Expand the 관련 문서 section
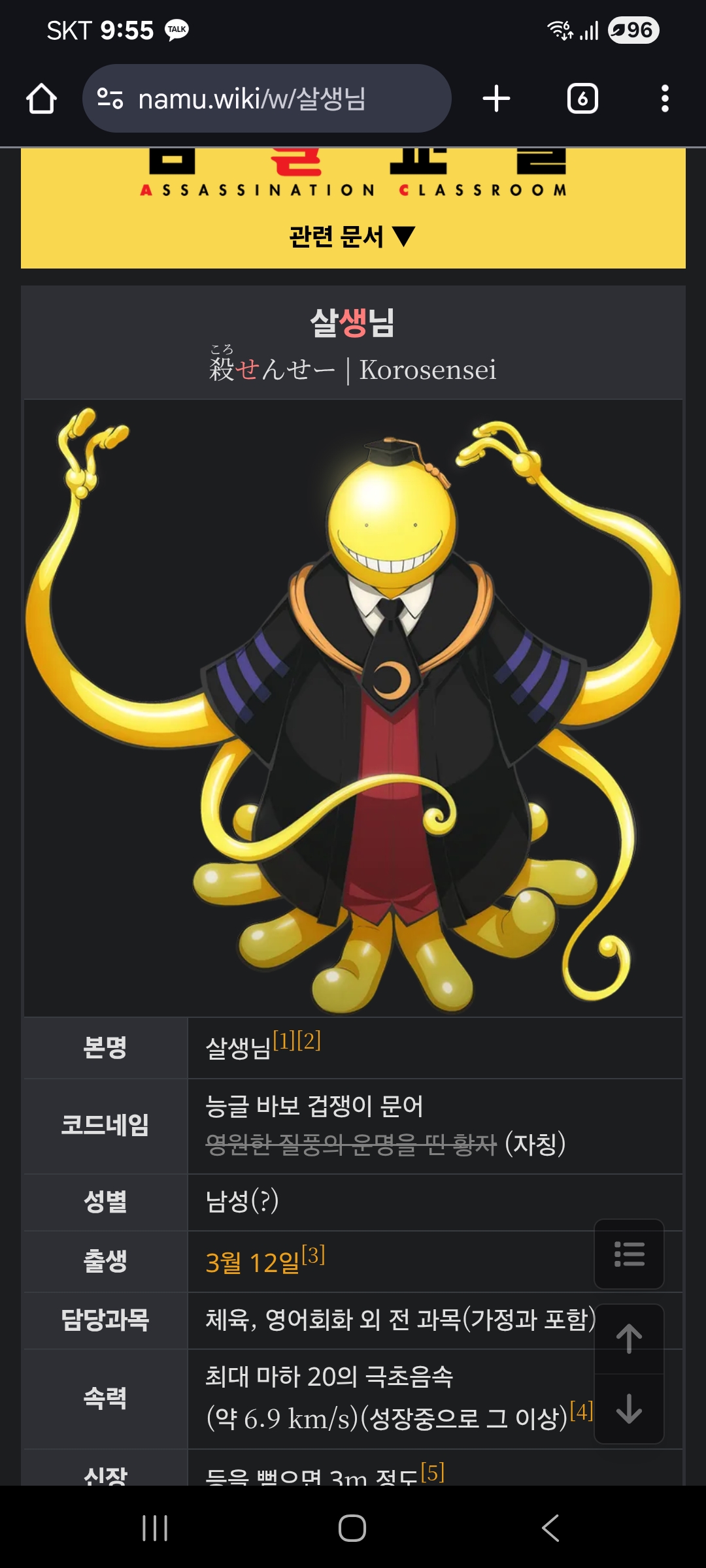 [352, 237]
